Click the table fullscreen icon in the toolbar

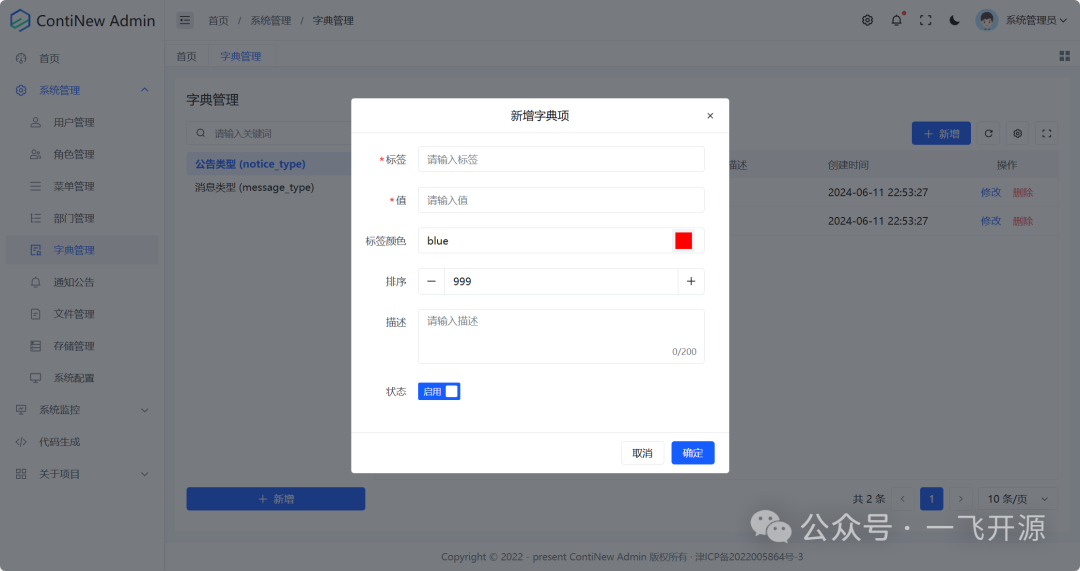click(1046, 134)
